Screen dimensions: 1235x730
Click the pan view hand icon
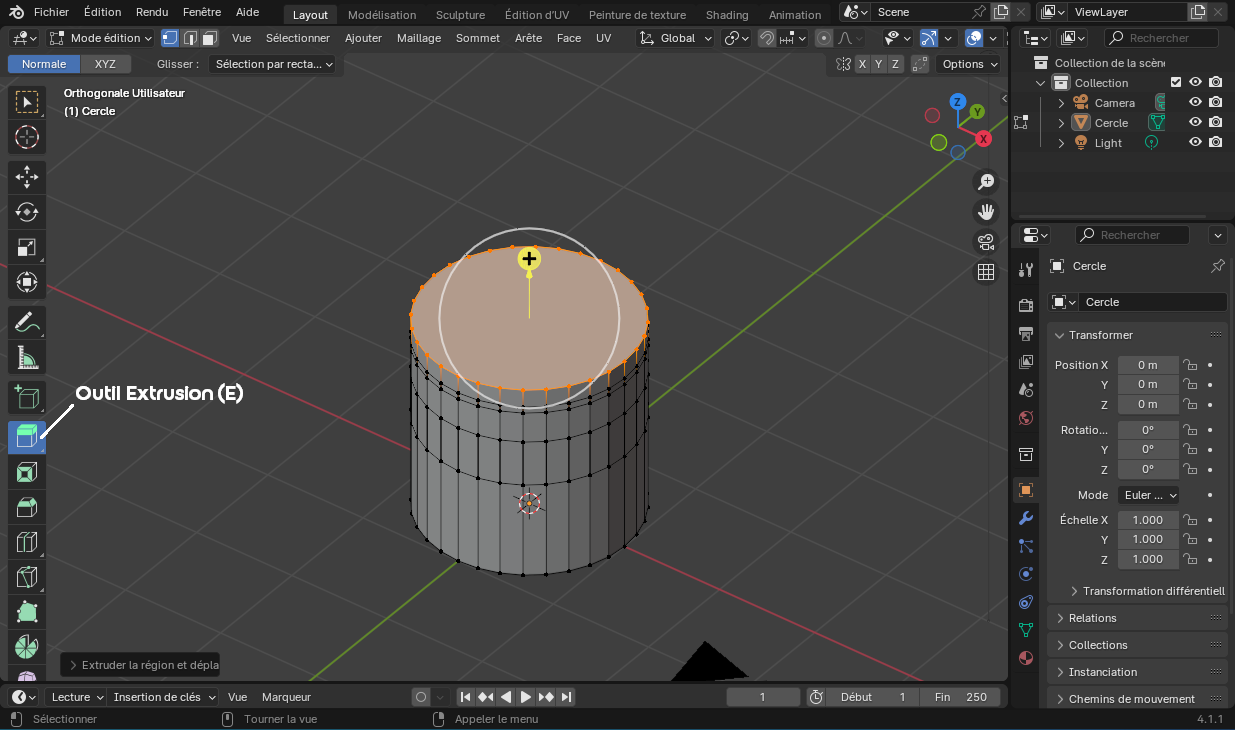coord(986,211)
